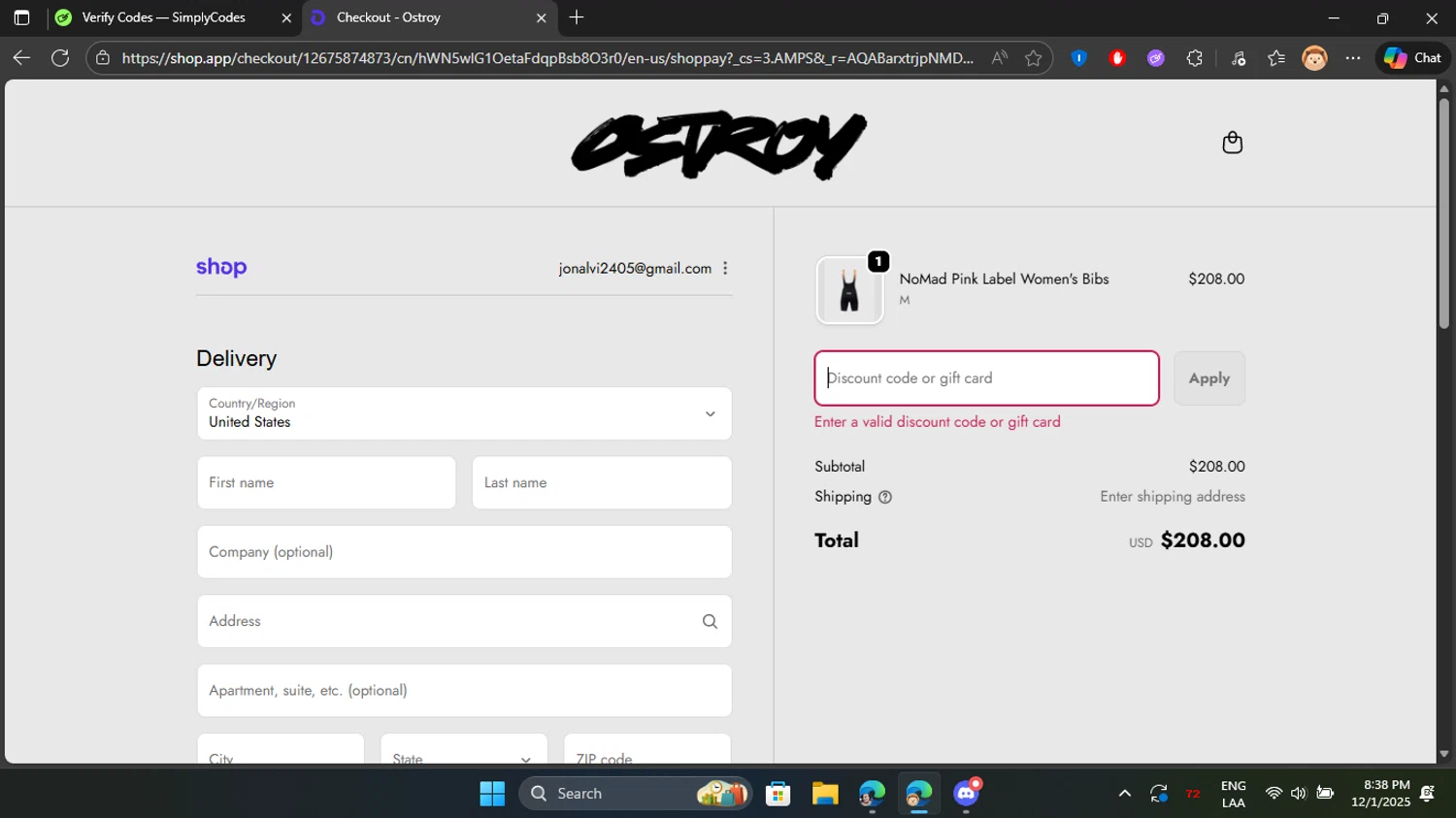Close the Verify Codes tab
The width and height of the screenshot is (1456, 818).
286,17
